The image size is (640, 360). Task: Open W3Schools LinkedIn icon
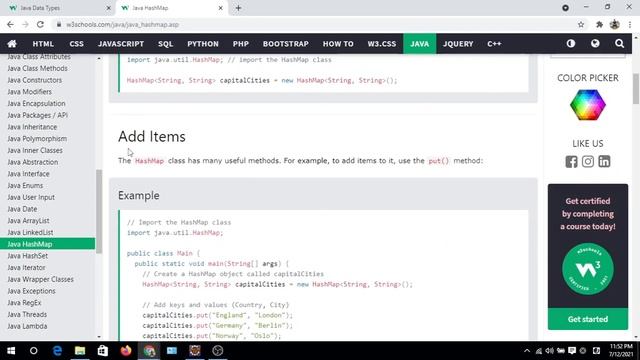click(604, 162)
